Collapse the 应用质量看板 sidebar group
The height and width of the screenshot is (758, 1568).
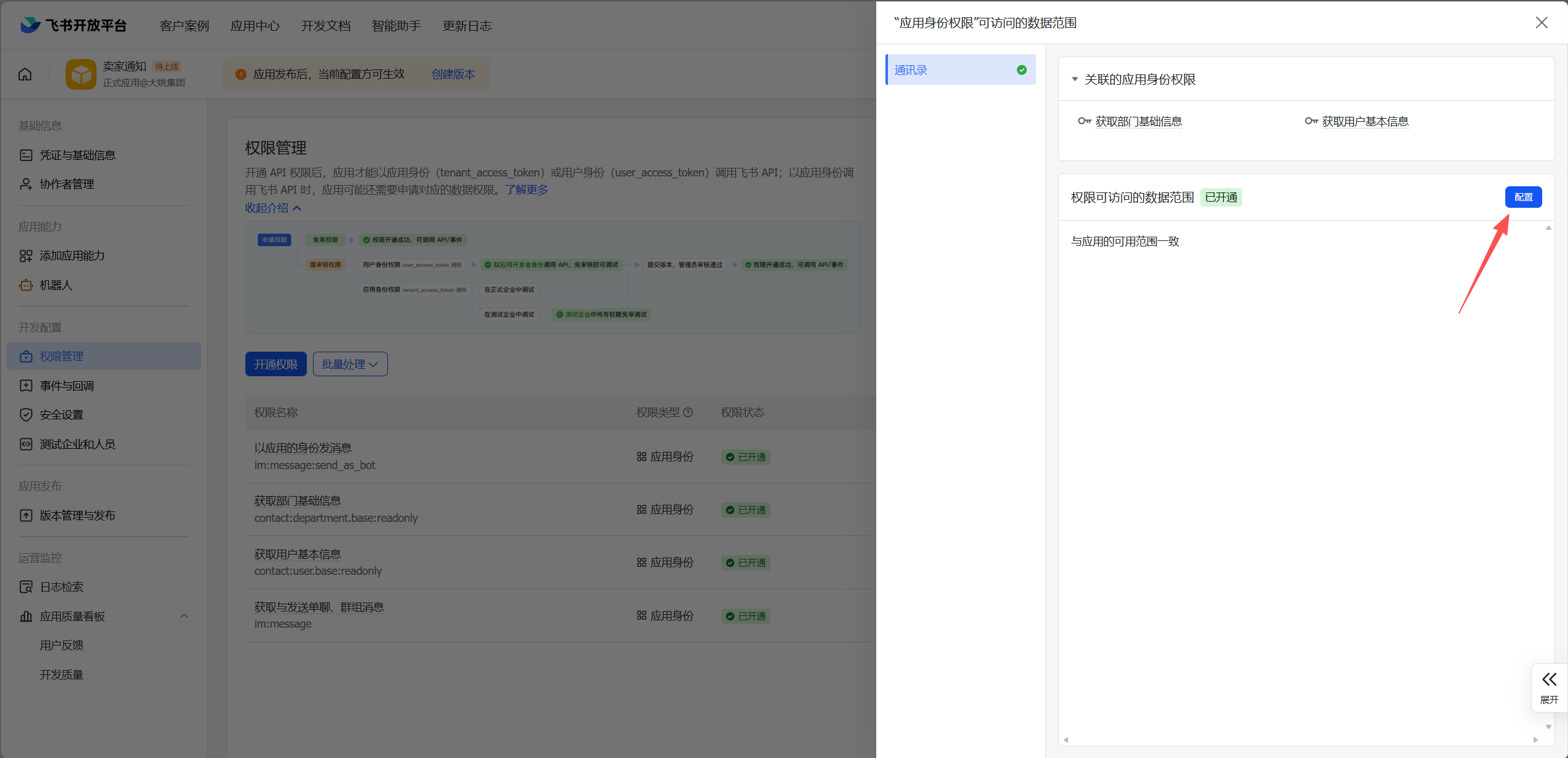(x=184, y=616)
